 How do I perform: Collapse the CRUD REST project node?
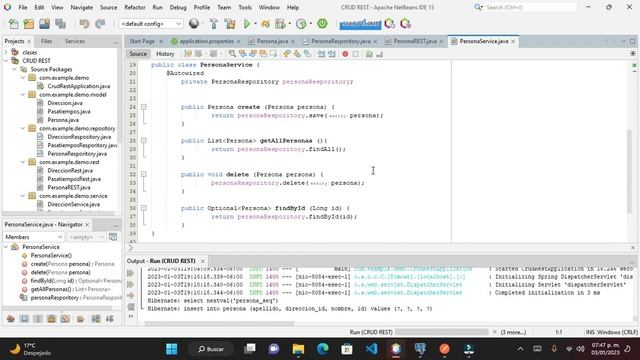pos(6,60)
